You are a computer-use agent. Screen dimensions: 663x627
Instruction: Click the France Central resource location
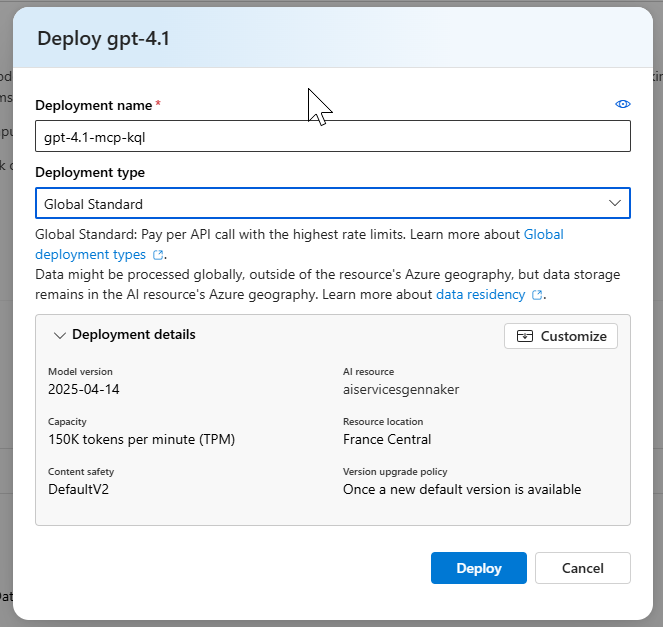387,439
